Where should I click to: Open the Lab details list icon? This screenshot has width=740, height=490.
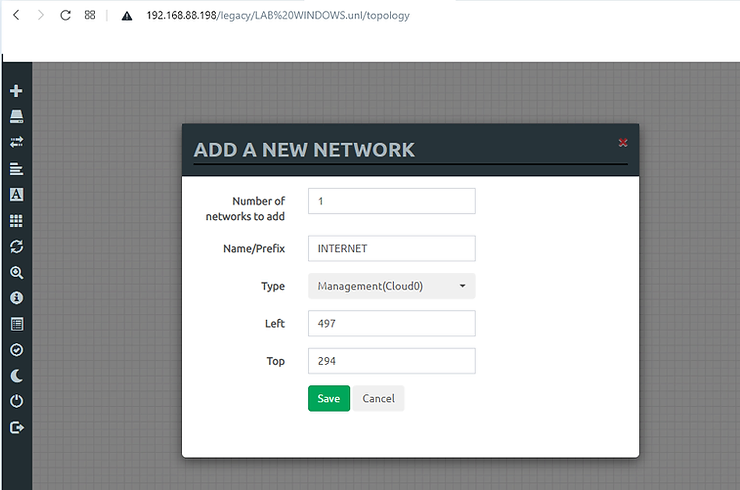pos(17,324)
